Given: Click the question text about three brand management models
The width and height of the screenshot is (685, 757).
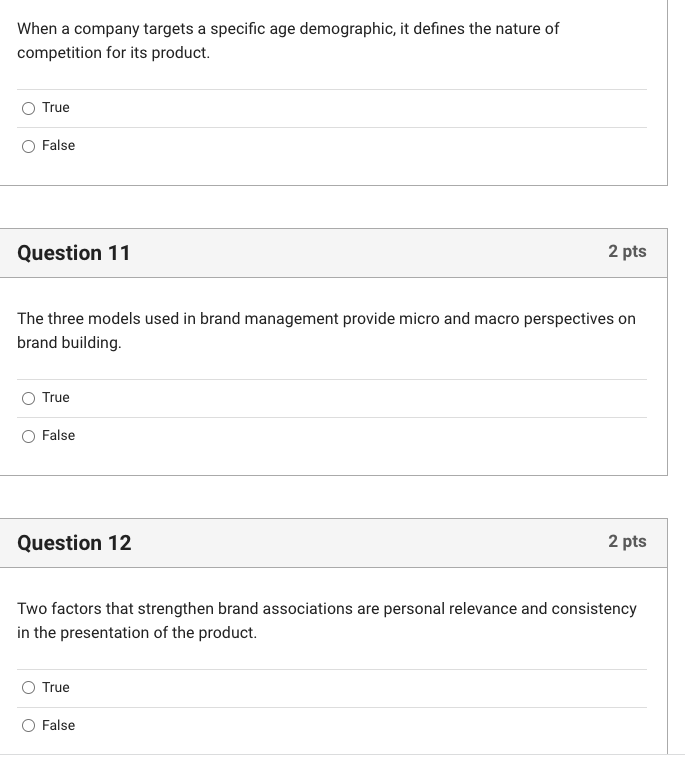Looking at the screenshot, I should click(326, 319).
